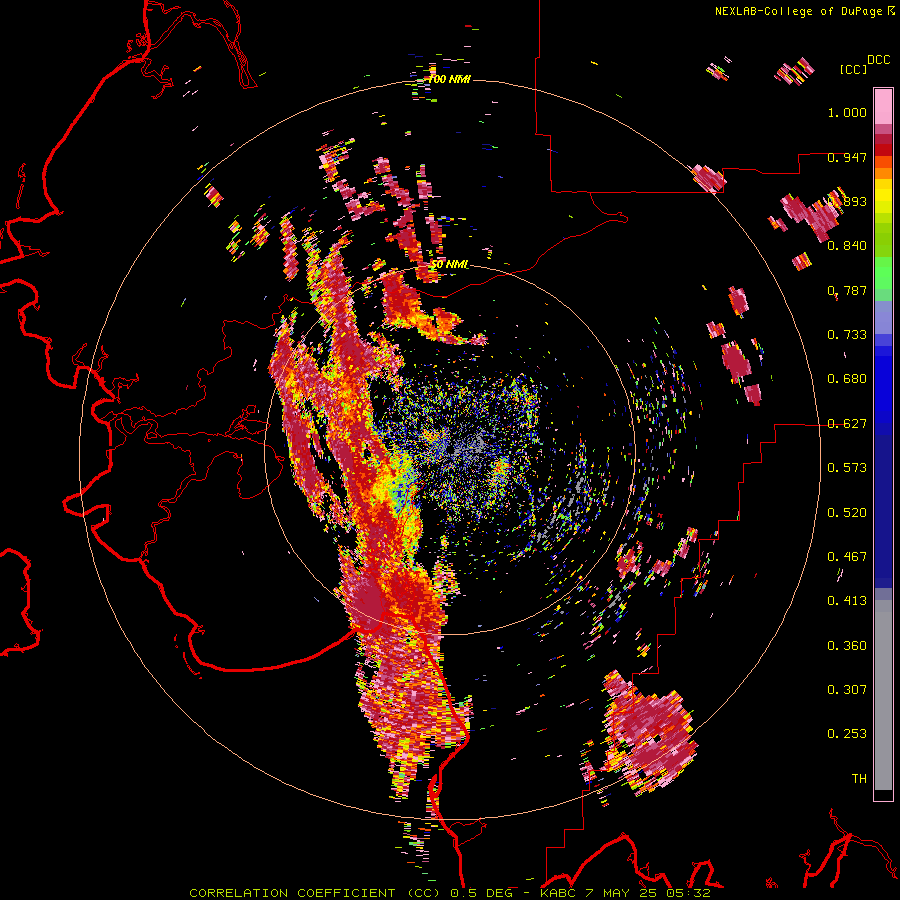900x900 pixels.
Task: Pick the light pink band of color bar
Action: (x=883, y=107)
